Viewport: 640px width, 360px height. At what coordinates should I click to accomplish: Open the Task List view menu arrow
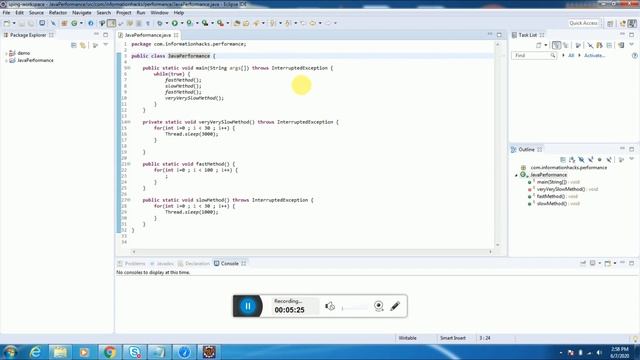click(x=631, y=44)
